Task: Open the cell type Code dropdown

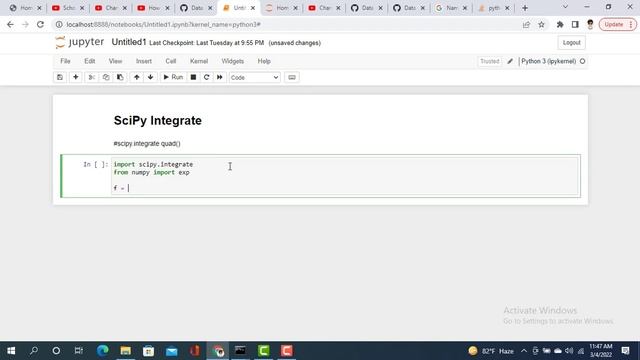Action: coord(255,78)
